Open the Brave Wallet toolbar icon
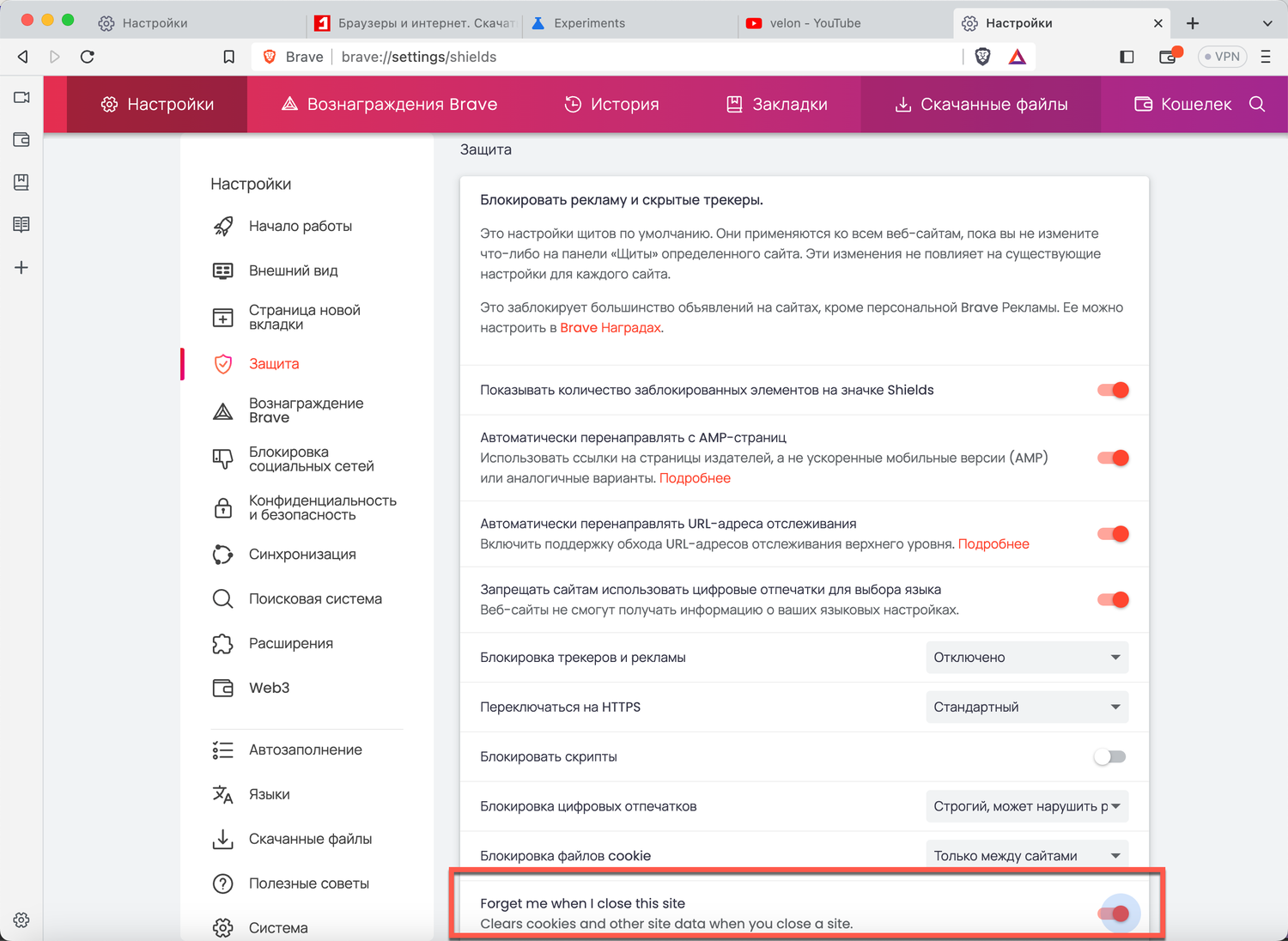This screenshot has width=1288, height=941. pyautogui.click(x=1169, y=57)
